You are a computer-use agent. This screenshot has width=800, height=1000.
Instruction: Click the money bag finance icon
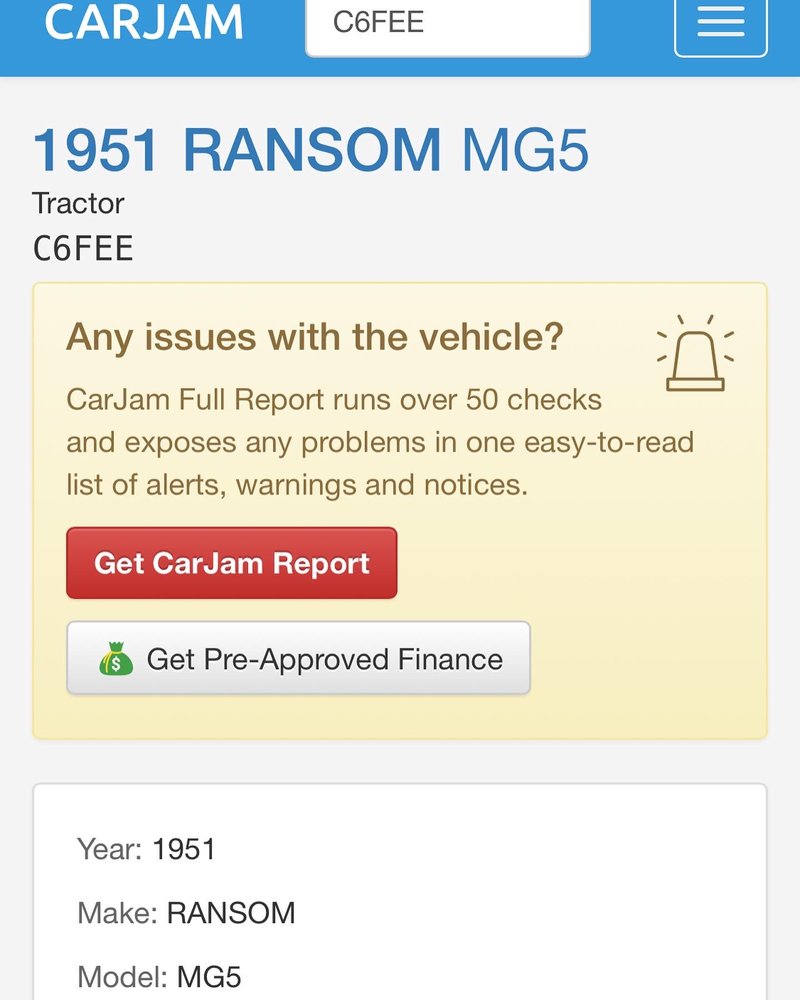click(116, 659)
